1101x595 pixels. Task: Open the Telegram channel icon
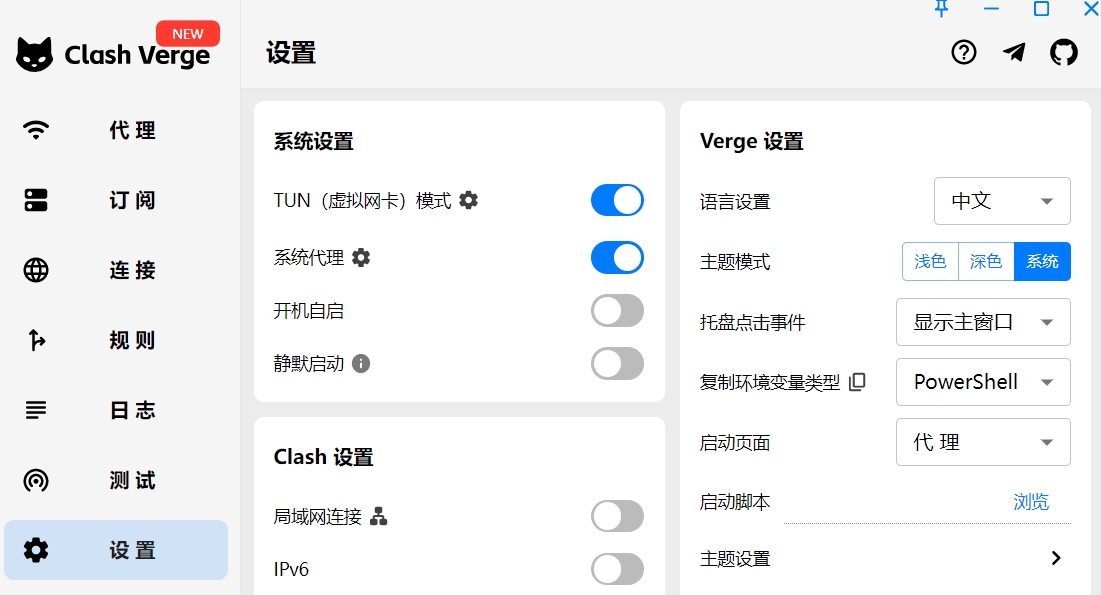tap(1014, 52)
